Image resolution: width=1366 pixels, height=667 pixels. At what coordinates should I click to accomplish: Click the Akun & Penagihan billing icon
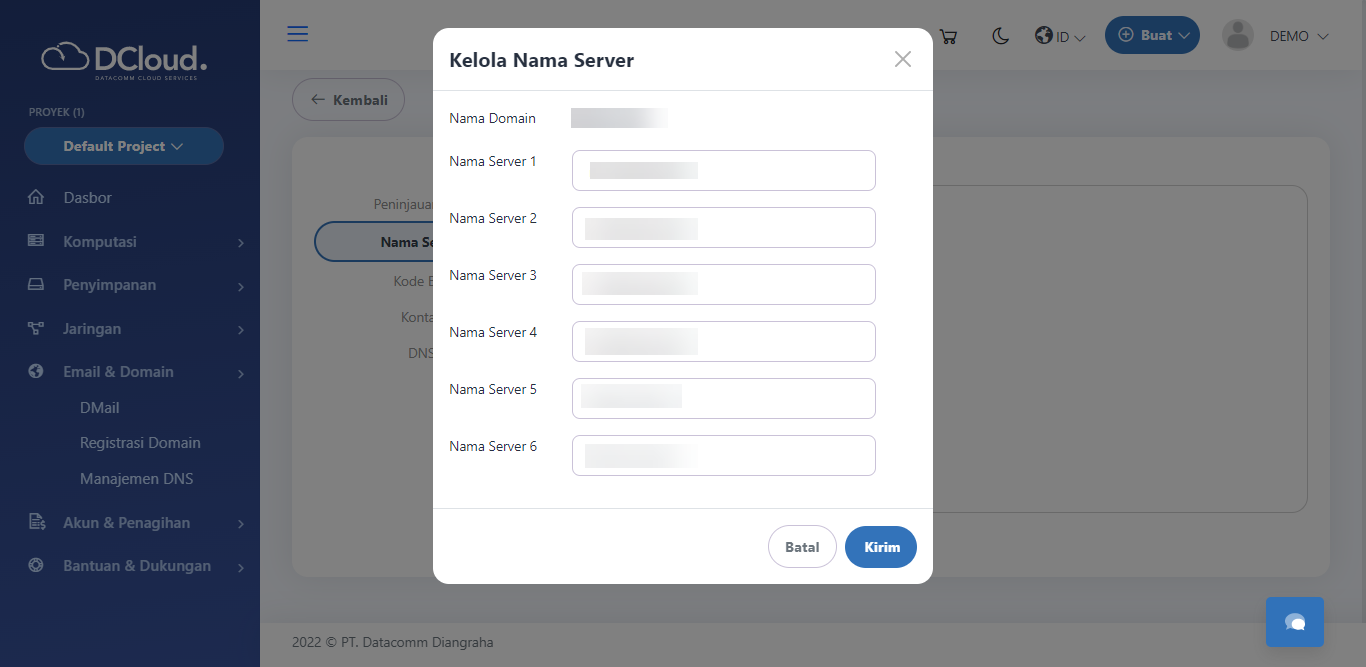point(35,522)
